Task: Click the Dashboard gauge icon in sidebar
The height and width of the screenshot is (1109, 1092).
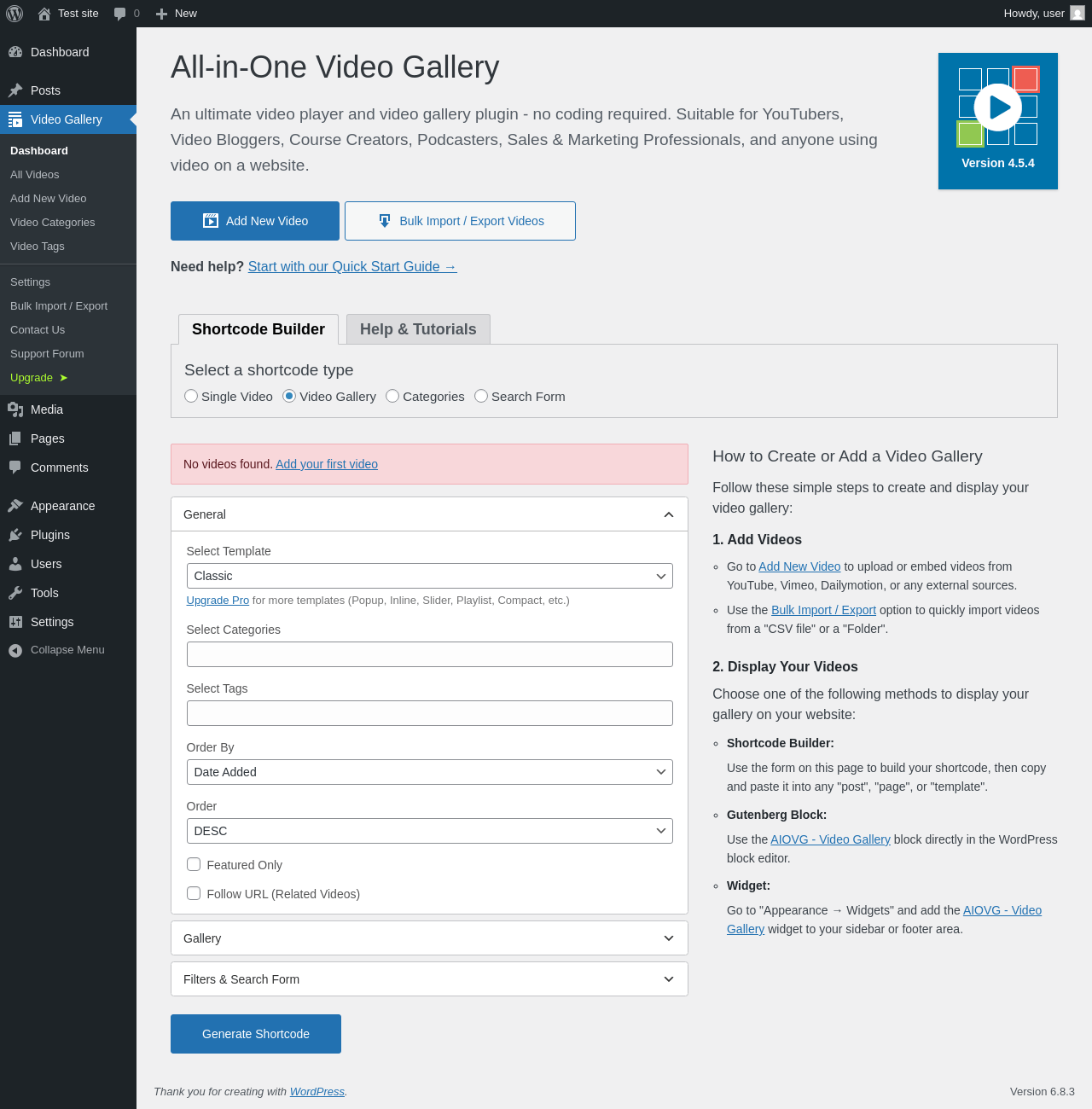Action: tap(15, 52)
